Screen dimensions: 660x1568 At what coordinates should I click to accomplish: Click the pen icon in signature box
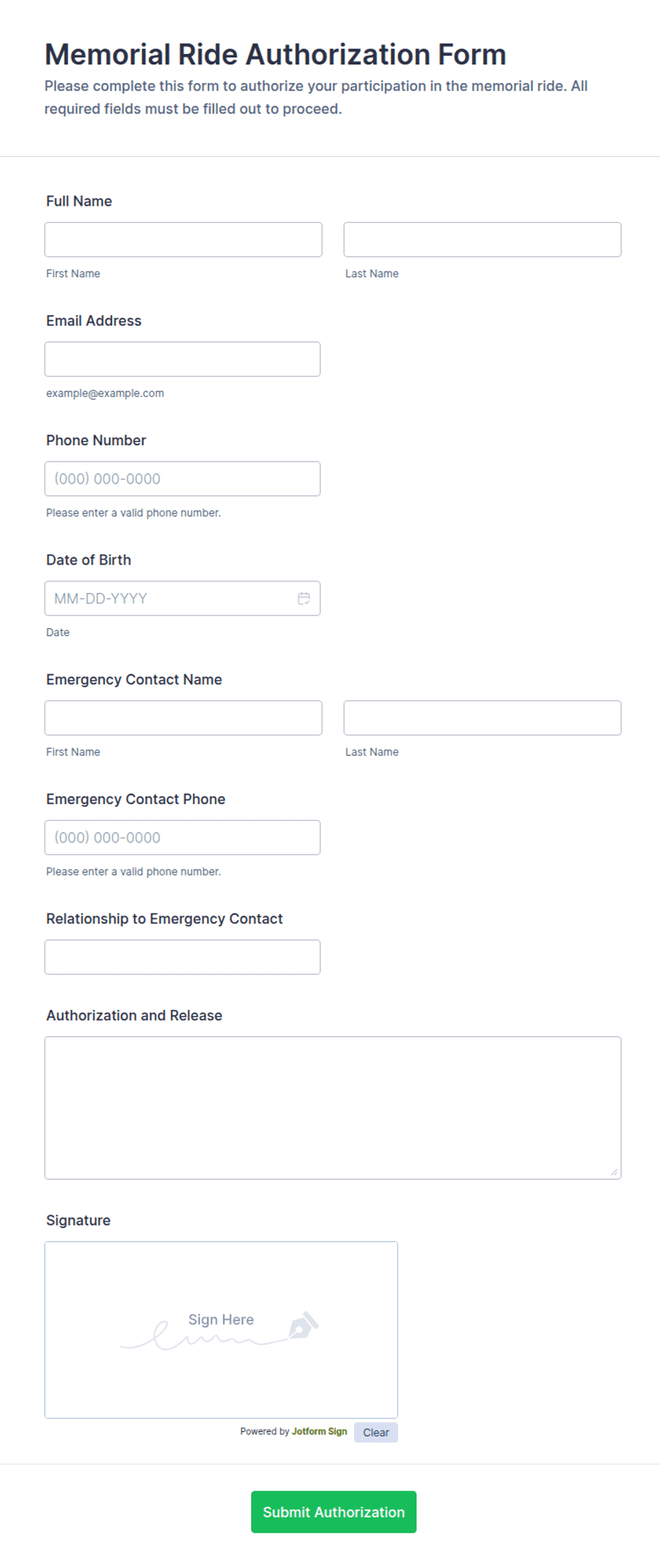tap(304, 1325)
